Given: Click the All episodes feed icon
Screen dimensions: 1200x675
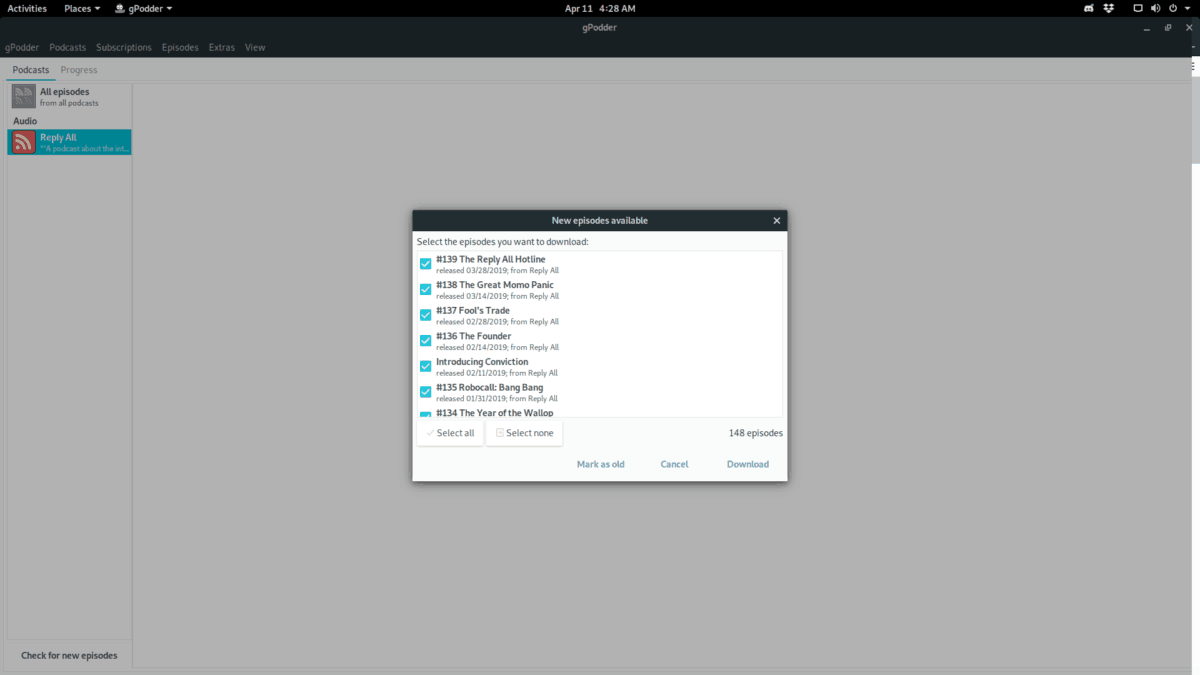Looking at the screenshot, I should 24,96.
